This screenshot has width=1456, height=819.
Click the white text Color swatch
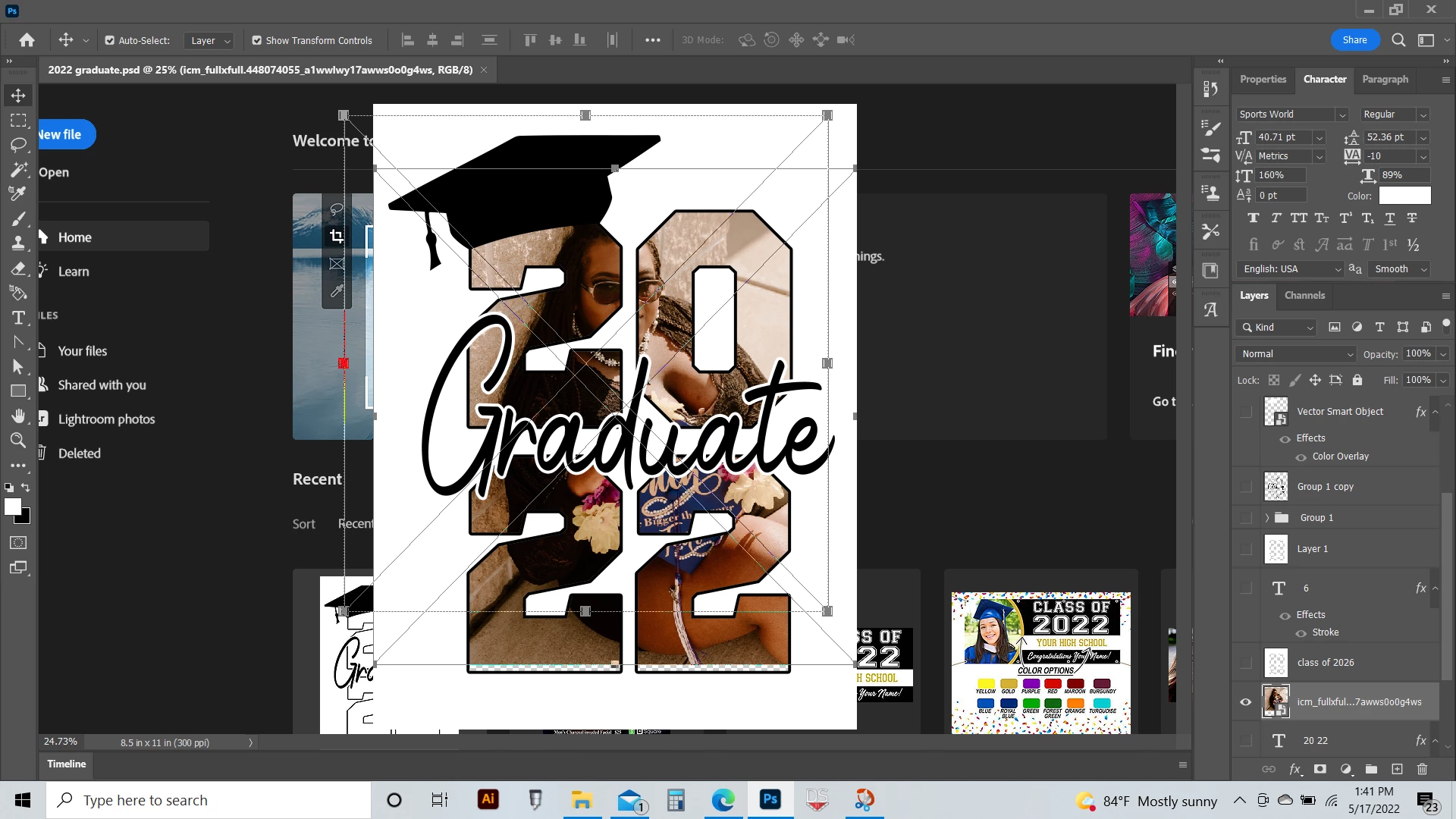click(1404, 196)
